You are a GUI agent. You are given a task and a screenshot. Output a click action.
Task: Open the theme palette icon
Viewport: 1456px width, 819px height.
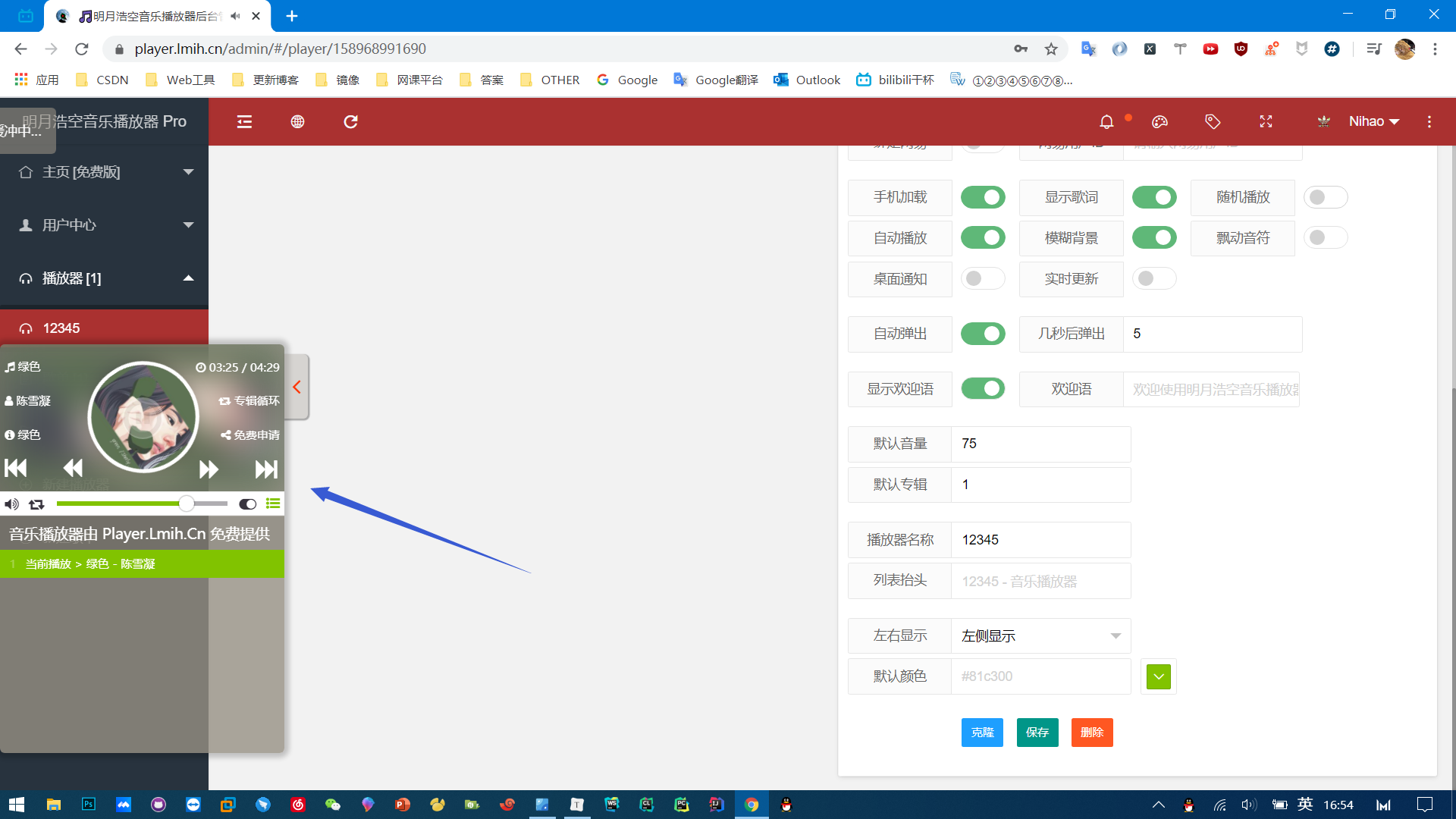coord(1159,121)
